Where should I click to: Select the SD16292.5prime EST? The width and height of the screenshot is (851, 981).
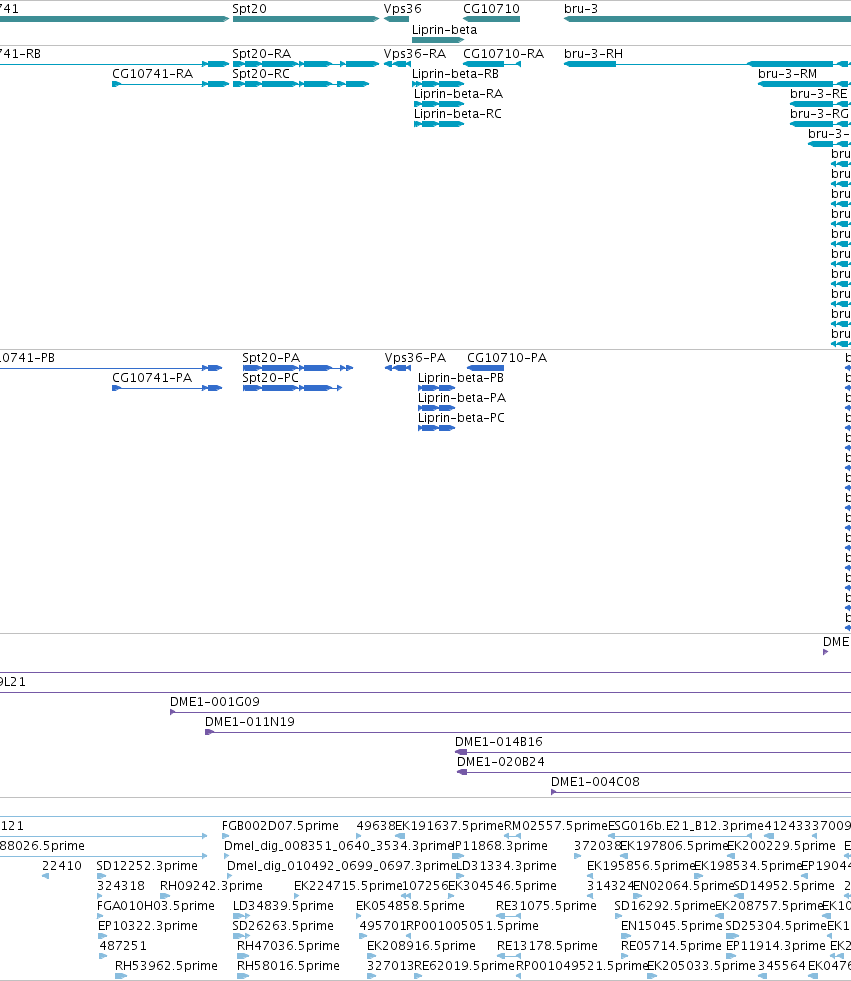[618, 916]
